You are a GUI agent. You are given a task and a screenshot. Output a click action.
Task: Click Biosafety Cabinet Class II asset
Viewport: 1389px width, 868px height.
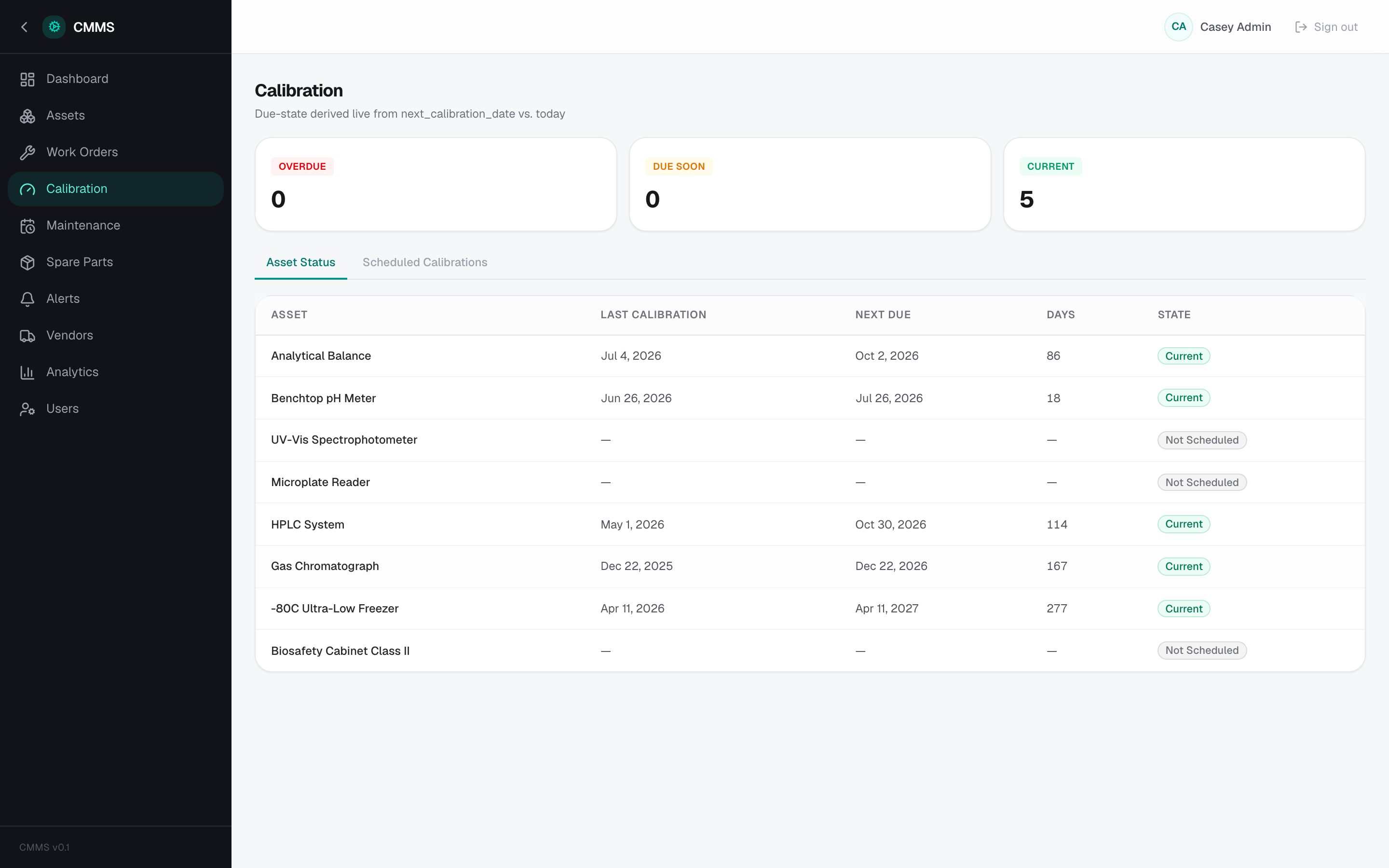click(340, 651)
